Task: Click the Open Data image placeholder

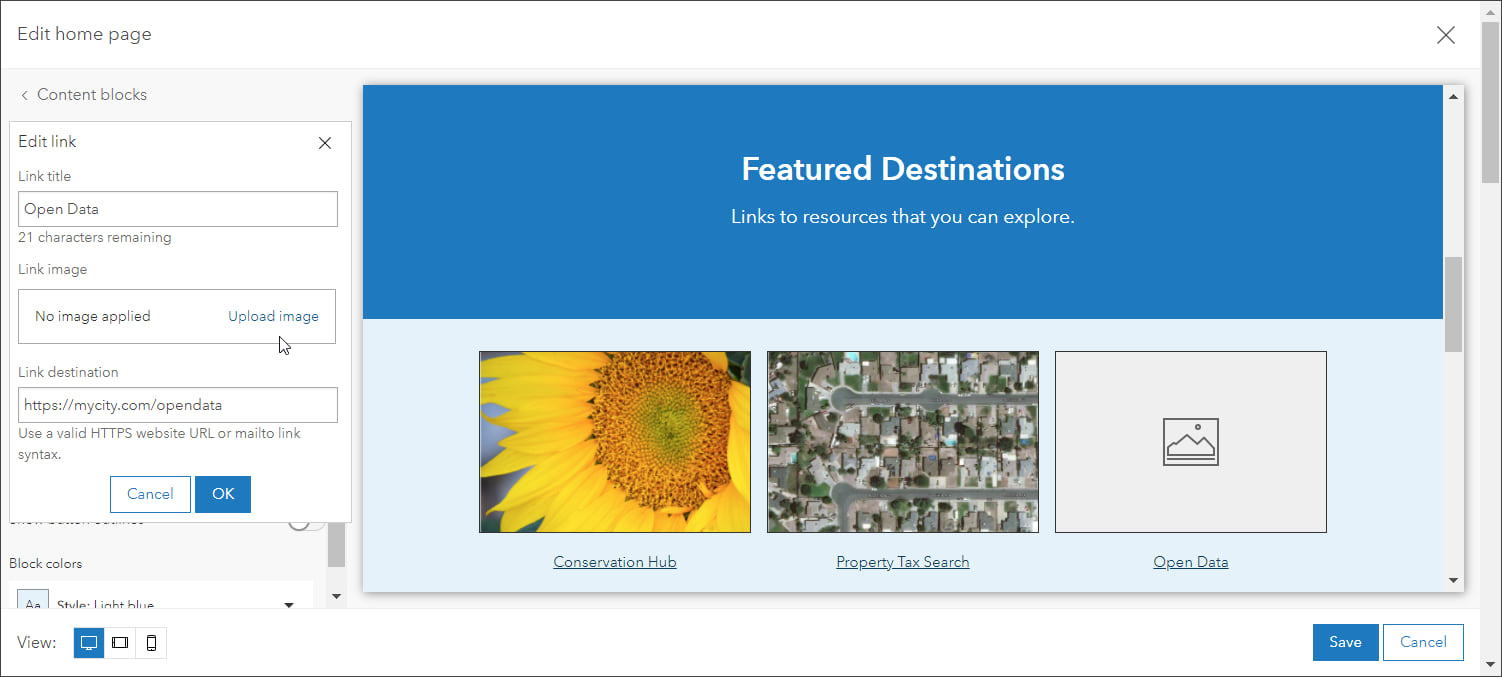Action: (x=1190, y=442)
